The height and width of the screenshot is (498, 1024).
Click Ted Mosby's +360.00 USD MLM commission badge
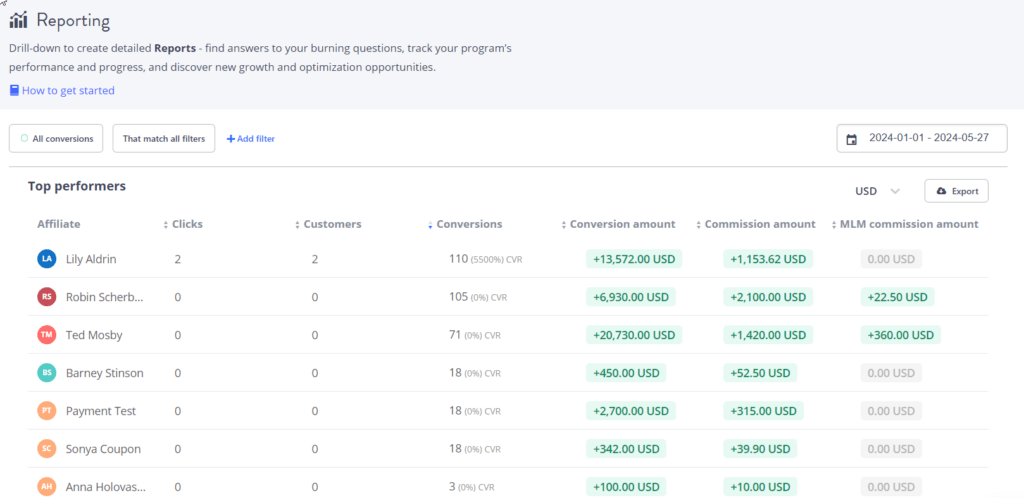point(897,335)
